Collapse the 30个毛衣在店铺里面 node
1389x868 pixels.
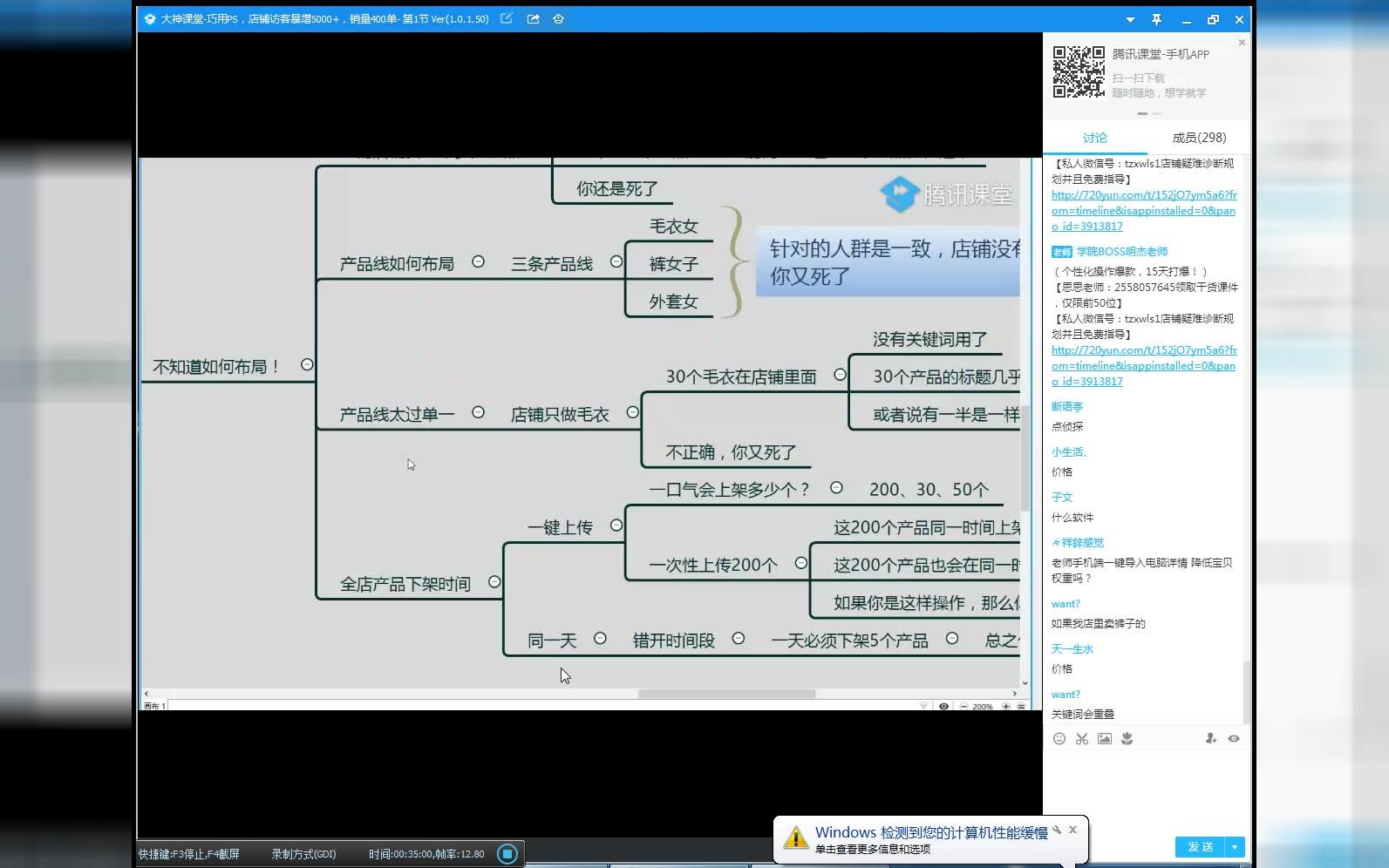pos(840,375)
